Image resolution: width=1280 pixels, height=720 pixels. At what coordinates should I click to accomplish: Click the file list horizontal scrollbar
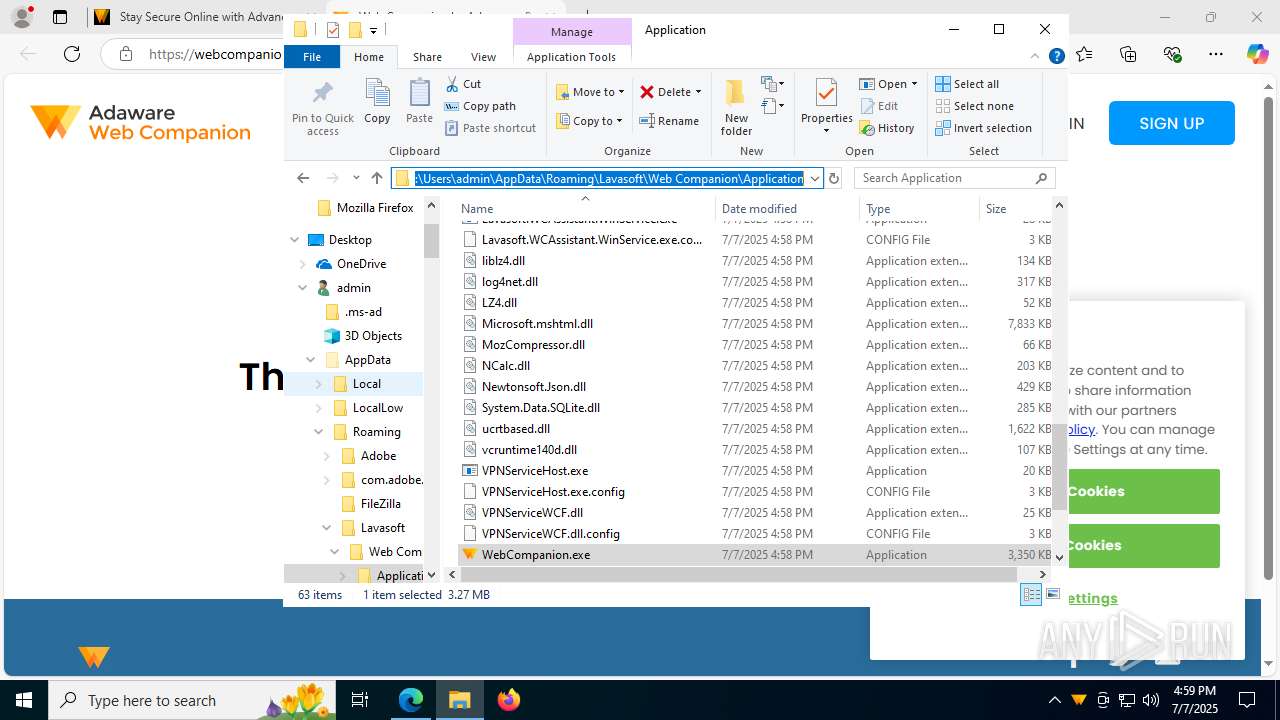(739, 575)
